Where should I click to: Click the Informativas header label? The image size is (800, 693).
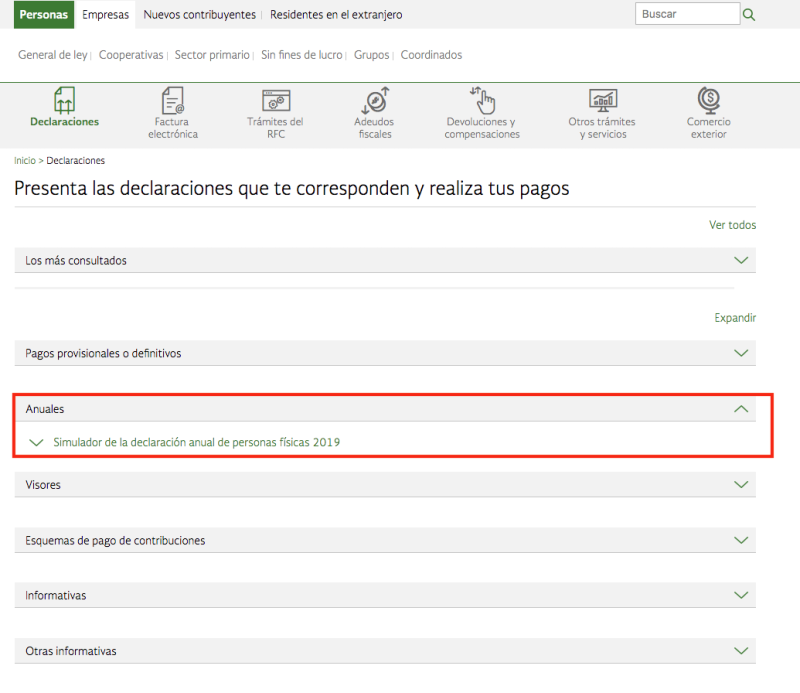tap(56, 596)
